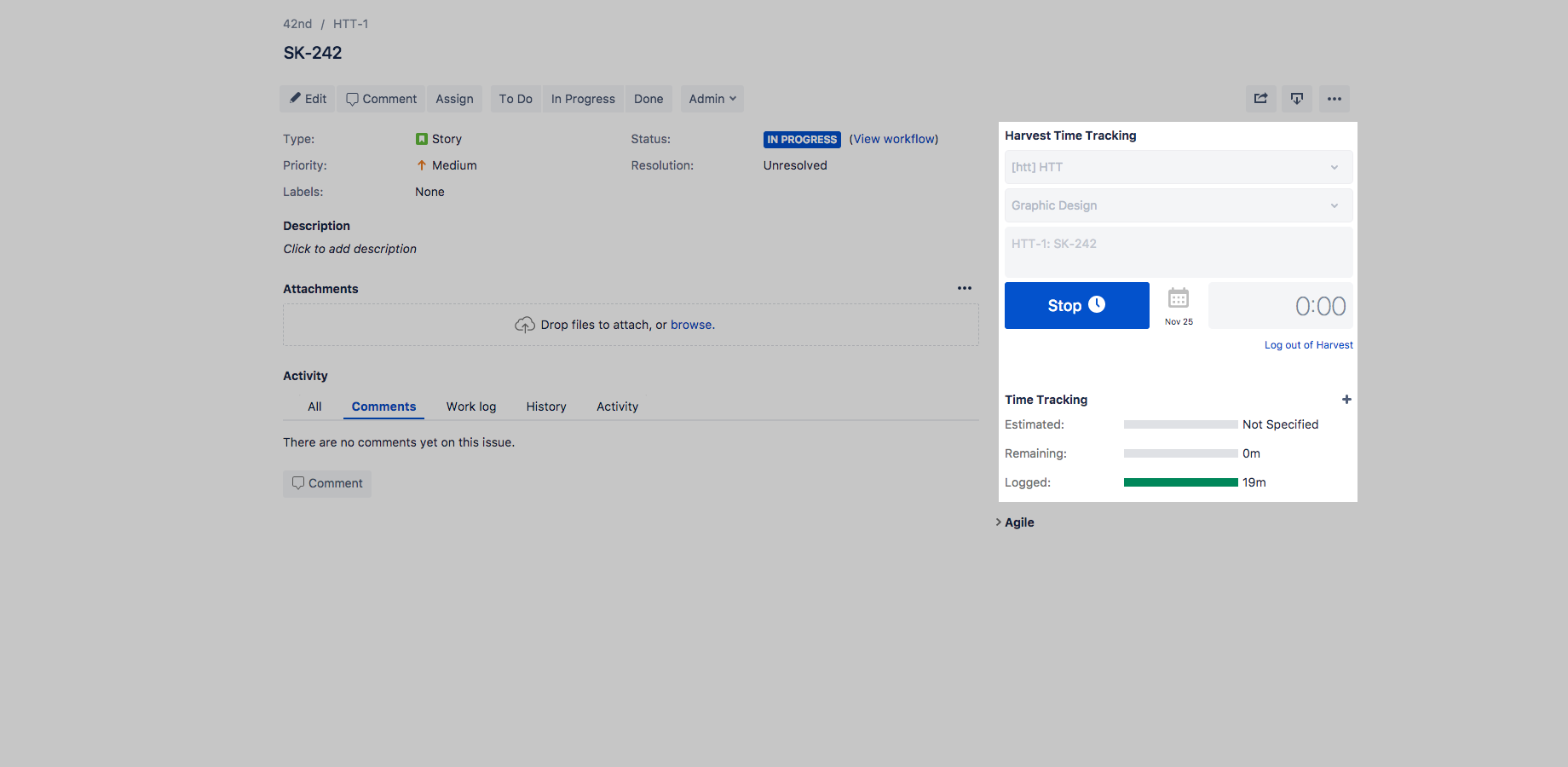The height and width of the screenshot is (767, 1568).
Task: Click the Export issue icon
Action: click(x=1296, y=98)
